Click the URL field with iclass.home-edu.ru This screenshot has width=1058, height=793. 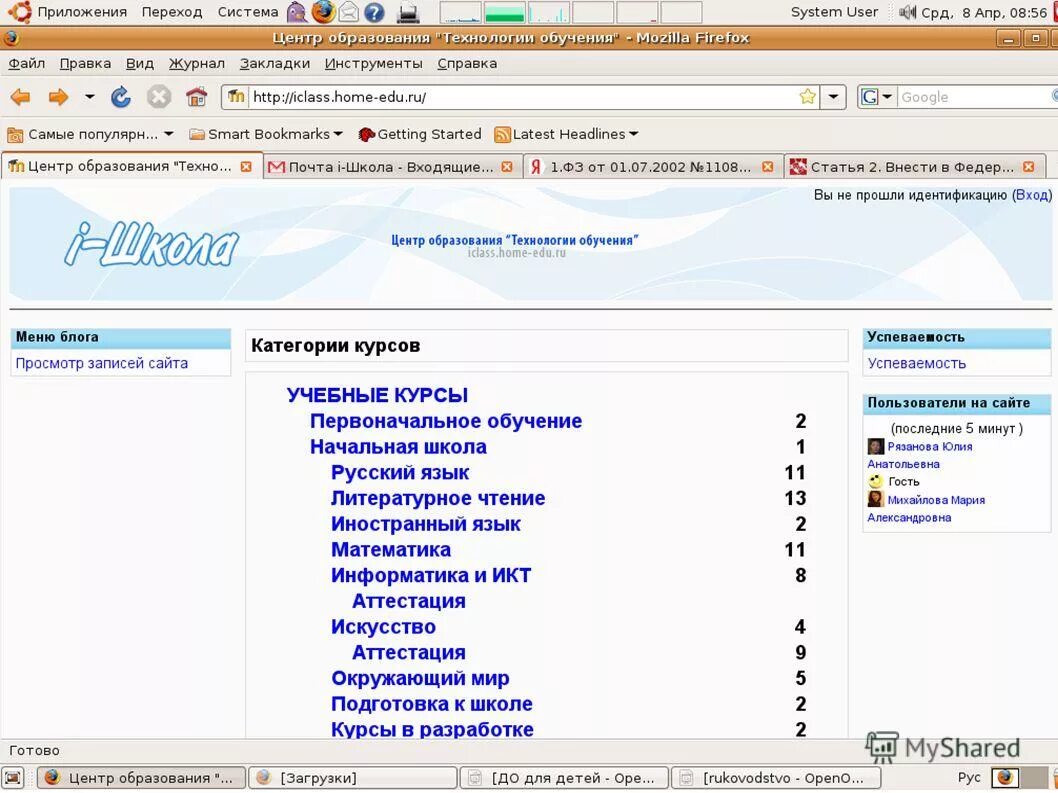pyautogui.click(x=524, y=97)
